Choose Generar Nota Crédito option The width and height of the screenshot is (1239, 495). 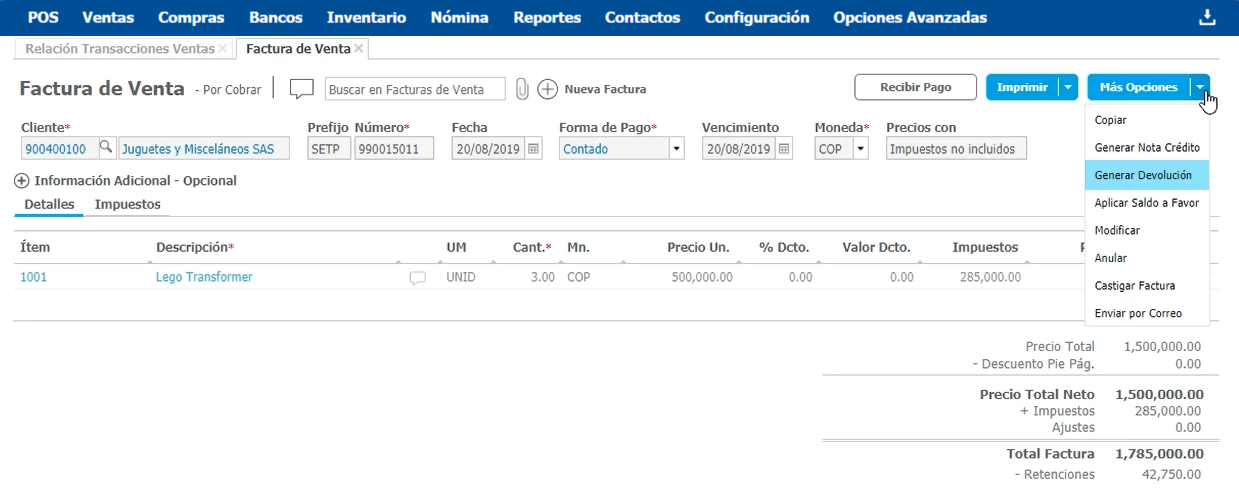tap(1147, 147)
